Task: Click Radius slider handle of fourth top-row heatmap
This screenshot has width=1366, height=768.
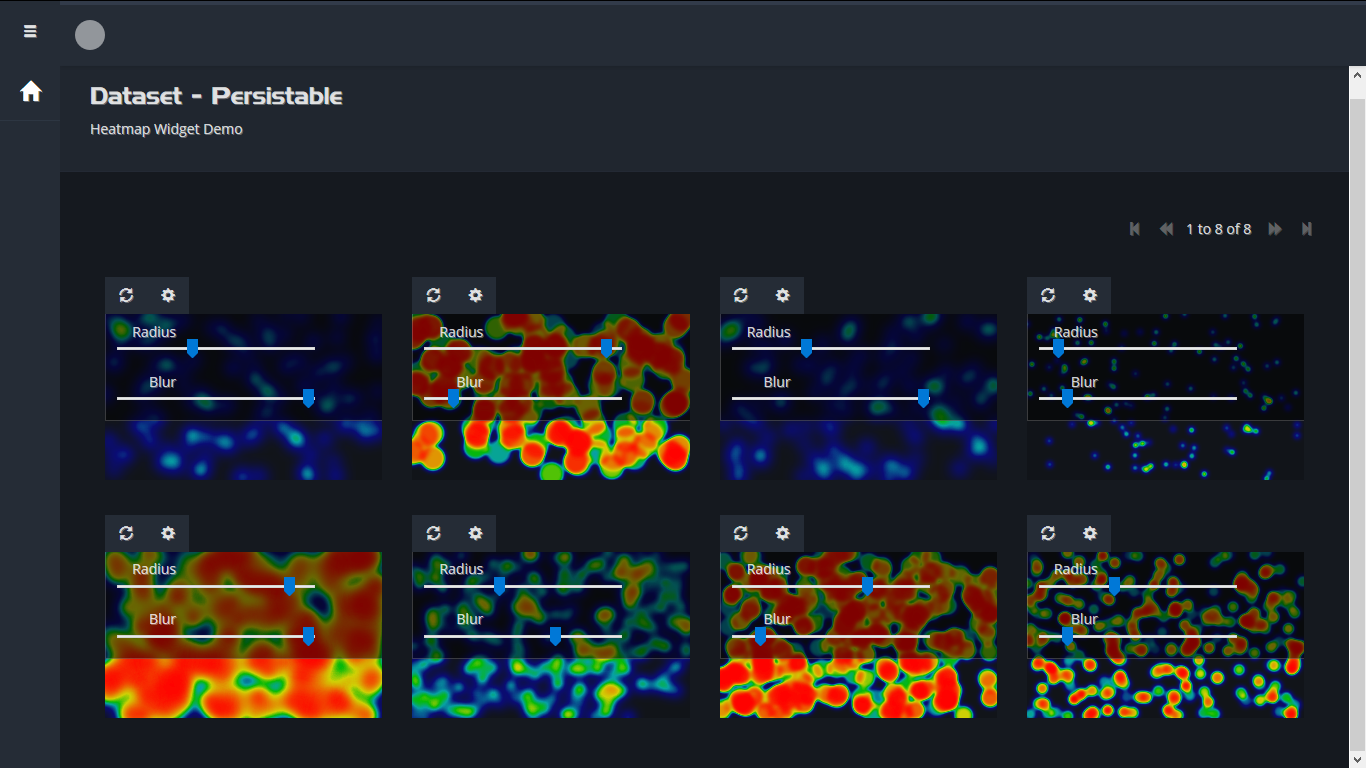Action: [1058, 348]
